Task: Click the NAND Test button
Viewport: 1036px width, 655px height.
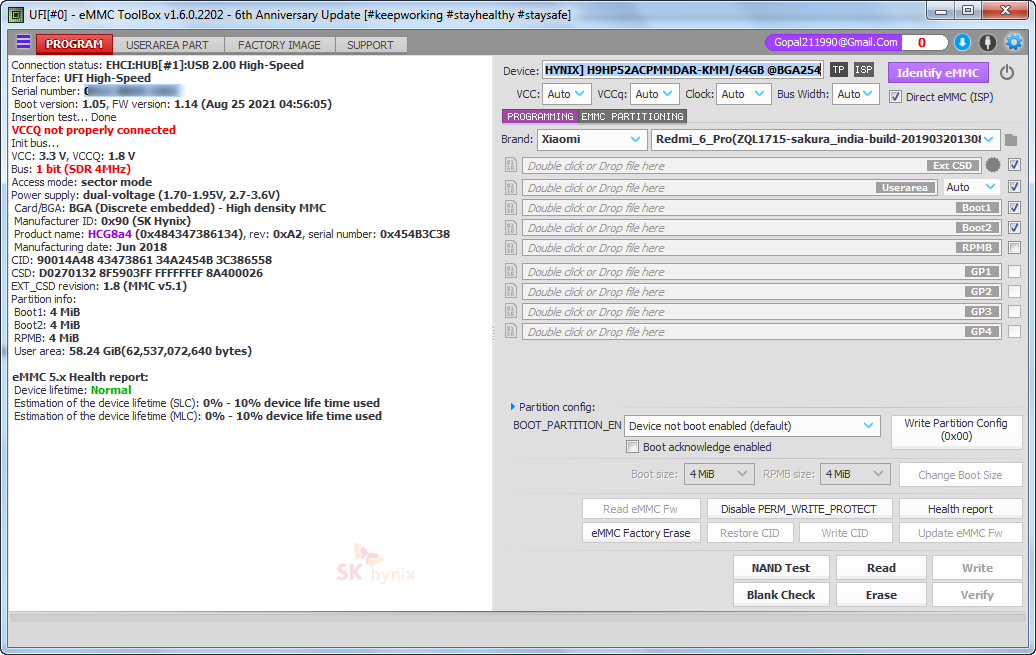Action: pos(780,568)
